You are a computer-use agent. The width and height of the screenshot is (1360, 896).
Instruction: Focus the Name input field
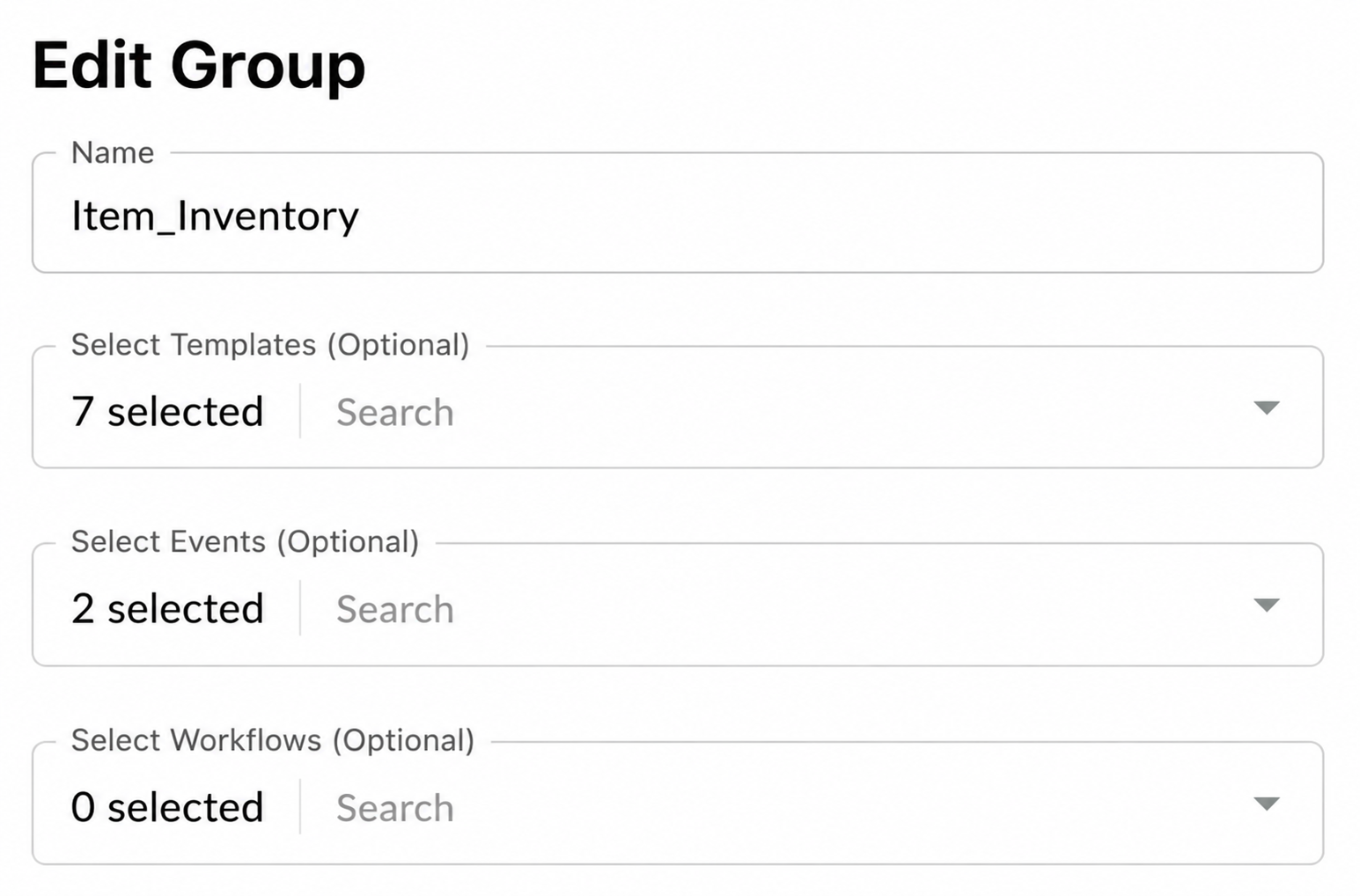pyautogui.click(x=678, y=213)
